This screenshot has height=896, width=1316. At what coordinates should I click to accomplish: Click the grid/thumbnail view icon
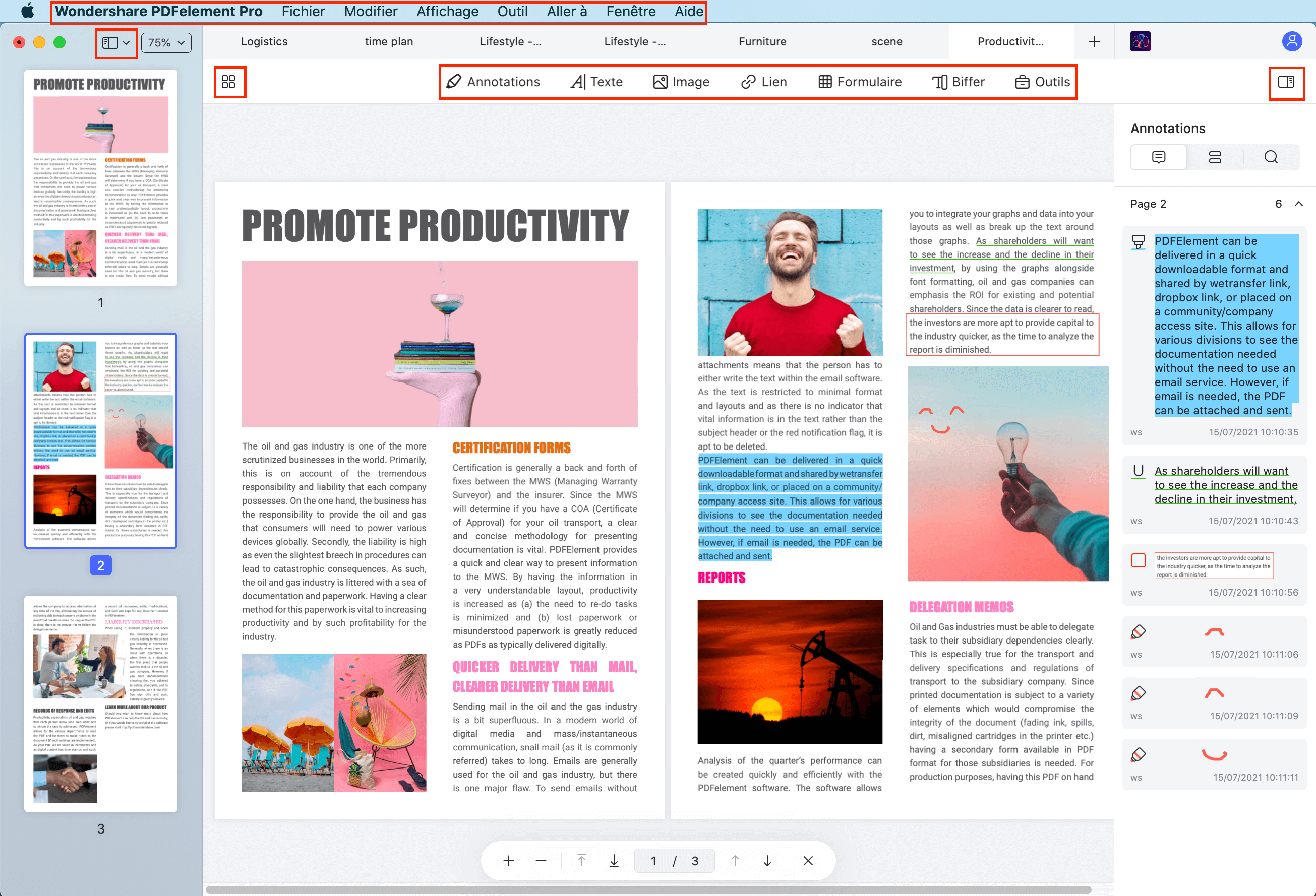coord(228,81)
